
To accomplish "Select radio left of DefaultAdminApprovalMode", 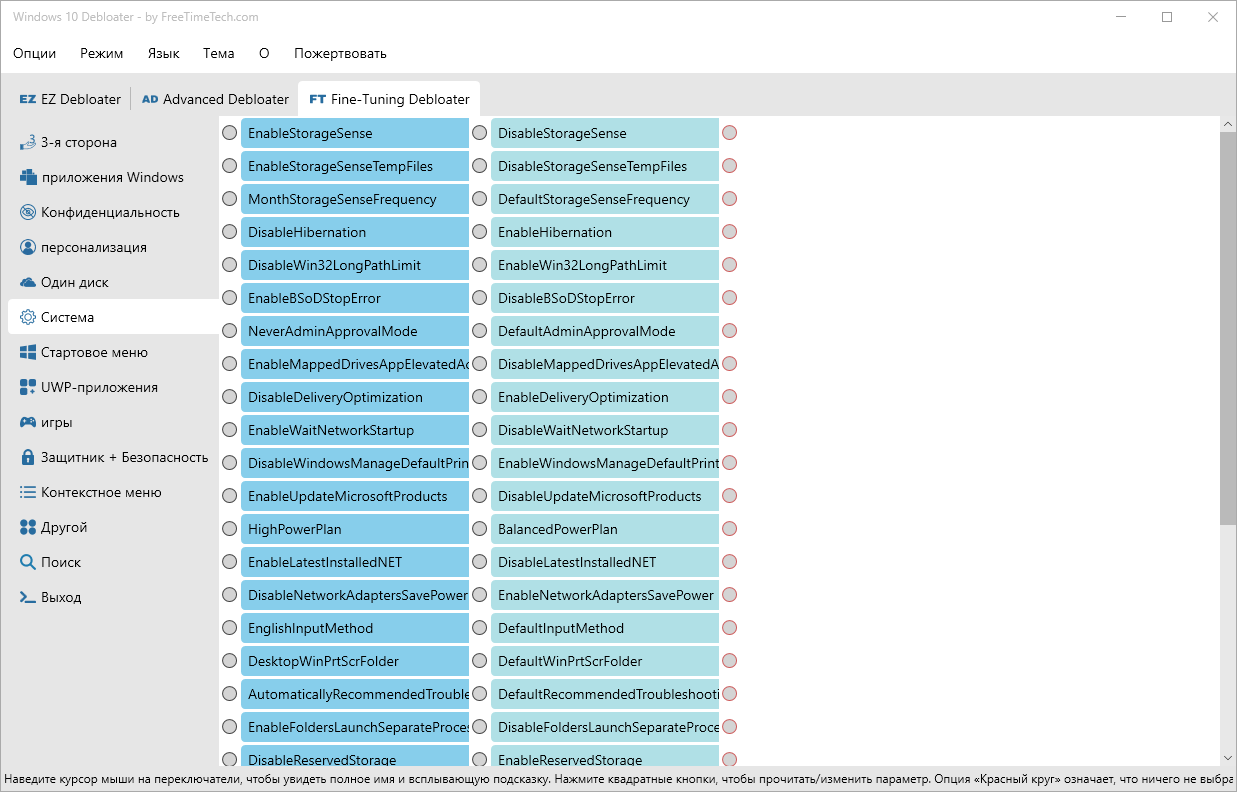I will tap(480, 331).
